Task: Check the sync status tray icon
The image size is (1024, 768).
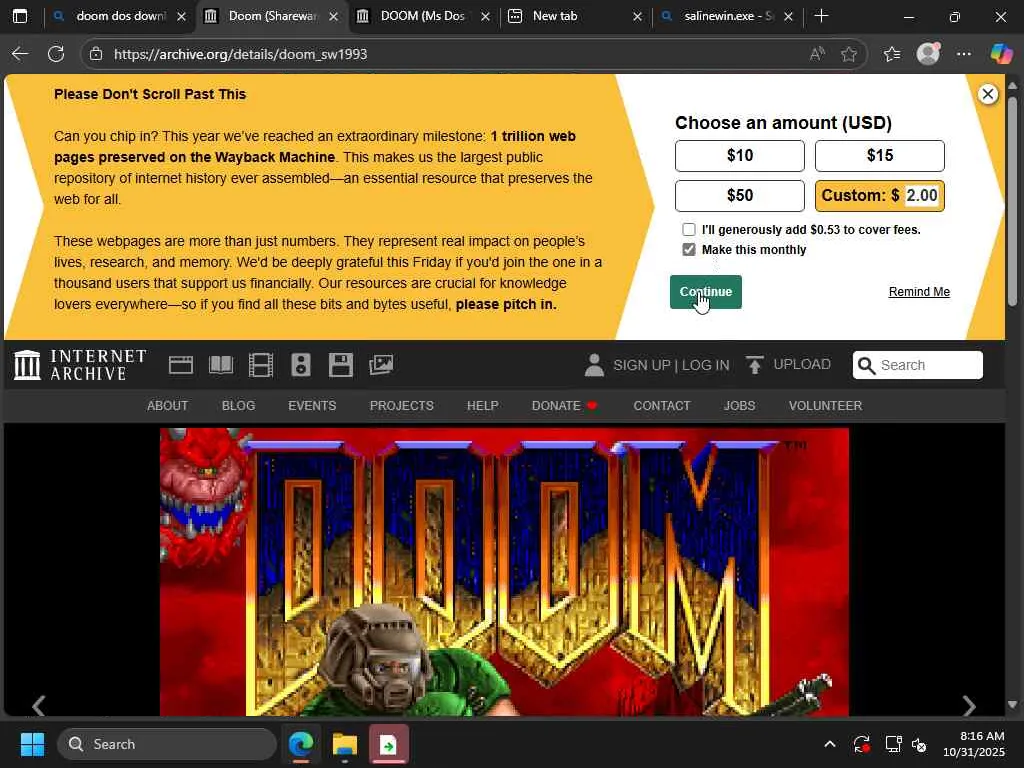Action: coord(861,744)
